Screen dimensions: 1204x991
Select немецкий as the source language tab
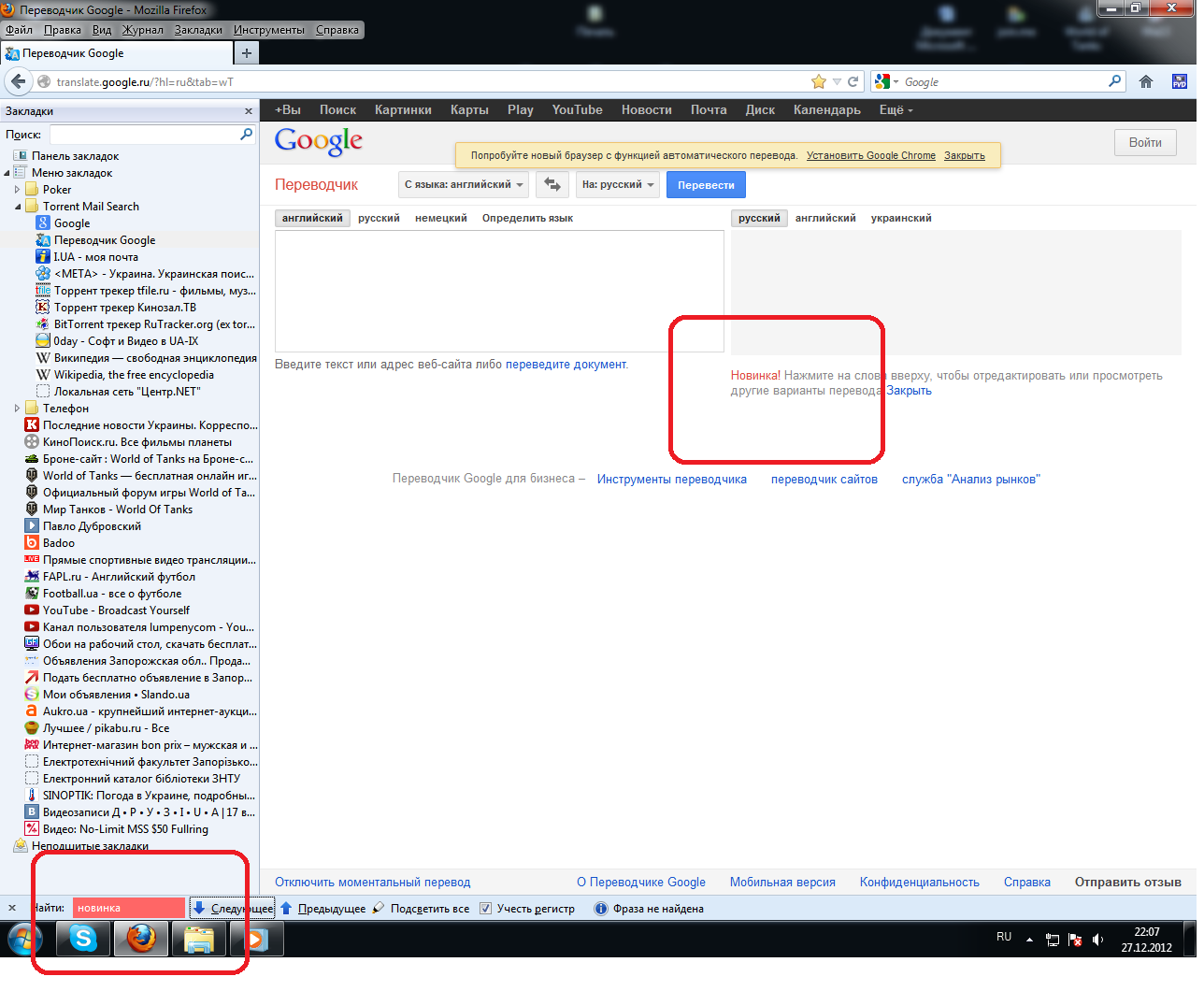[441, 218]
